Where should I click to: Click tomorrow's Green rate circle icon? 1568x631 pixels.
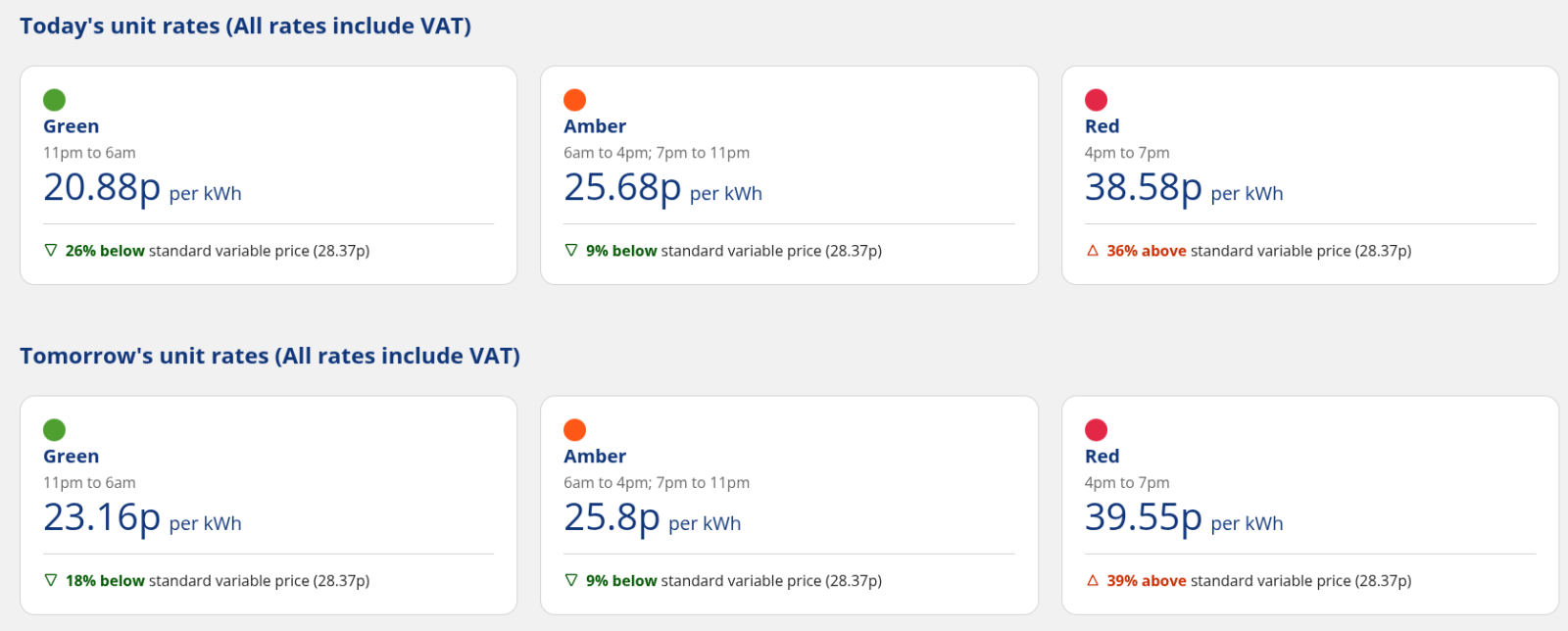(55, 430)
